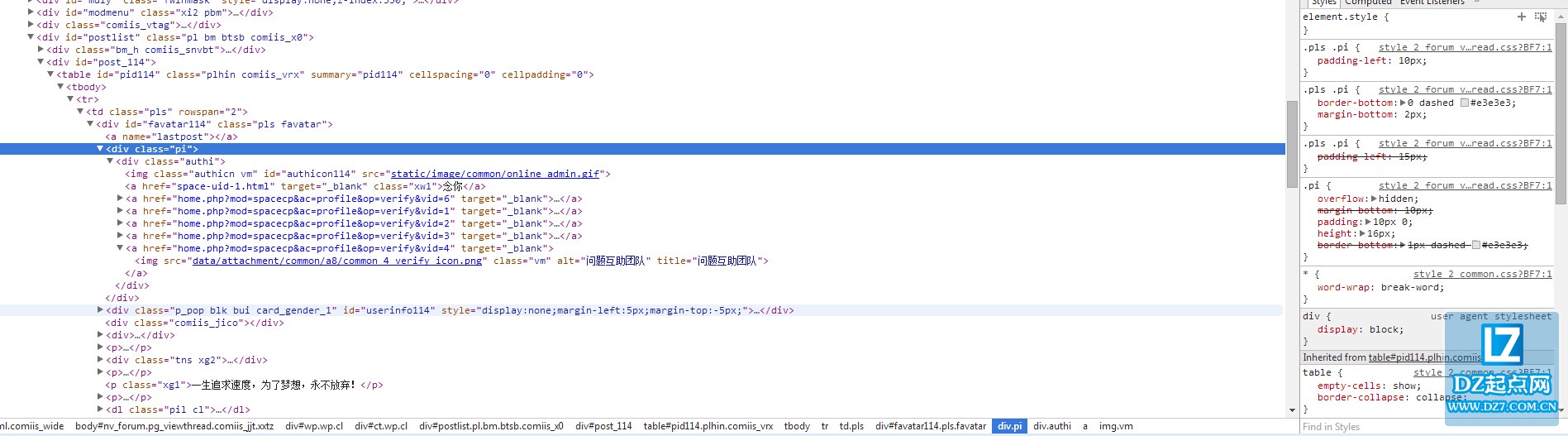Collapse the tbody node

click(x=61, y=87)
